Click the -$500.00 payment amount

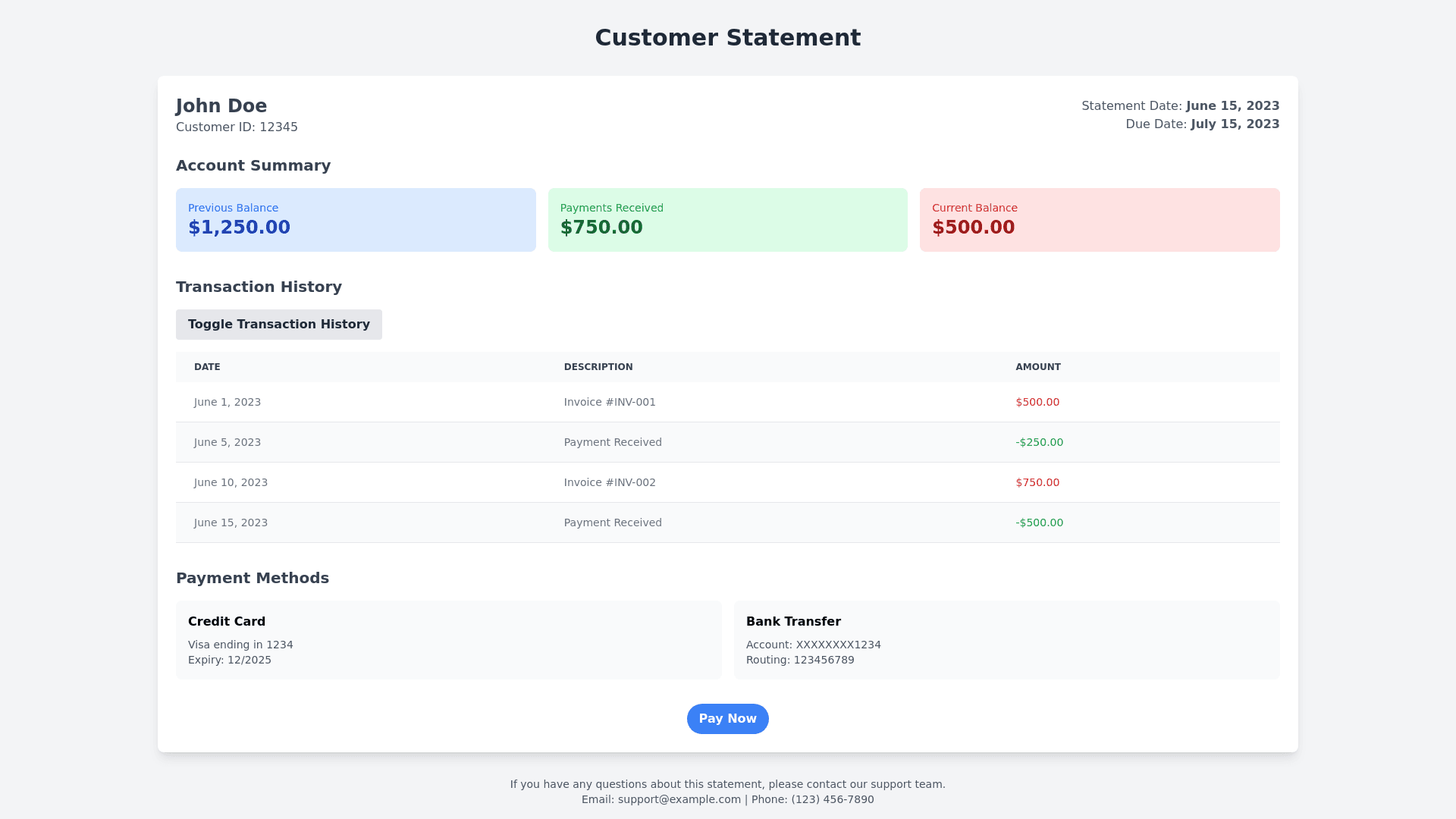pos(1039,522)
